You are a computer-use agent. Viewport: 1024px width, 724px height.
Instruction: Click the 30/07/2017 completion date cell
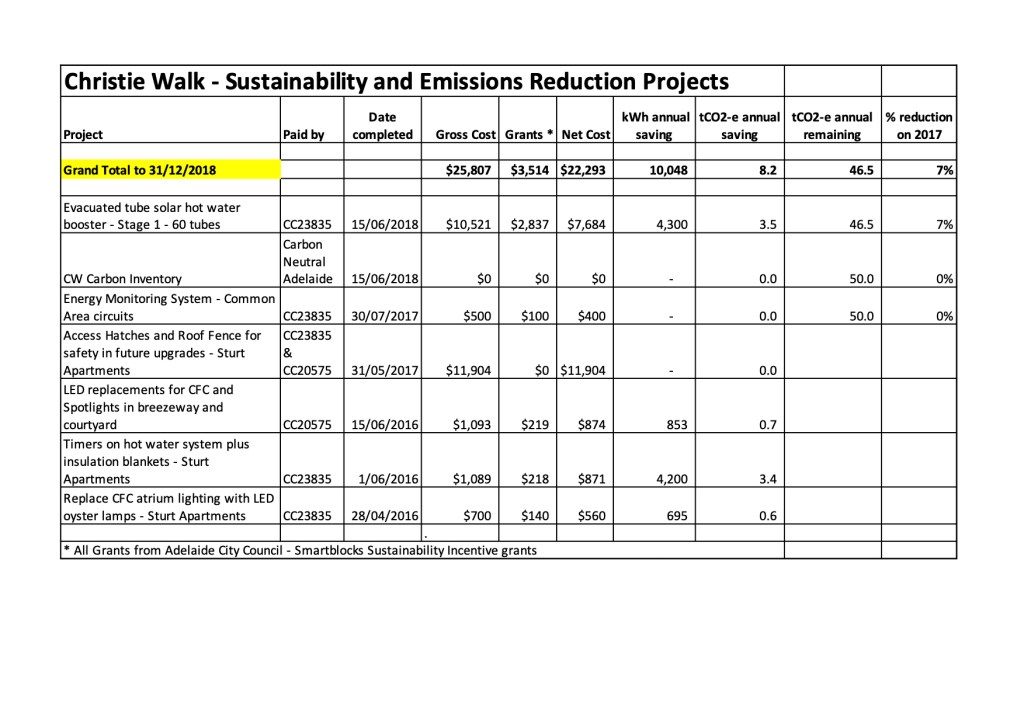[x=382, y=316]
